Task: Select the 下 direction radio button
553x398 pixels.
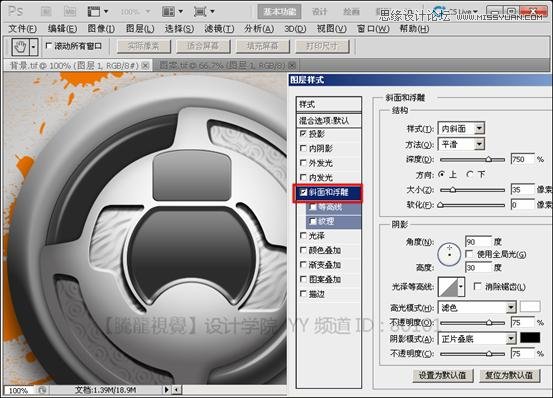Action: (470, 174)
